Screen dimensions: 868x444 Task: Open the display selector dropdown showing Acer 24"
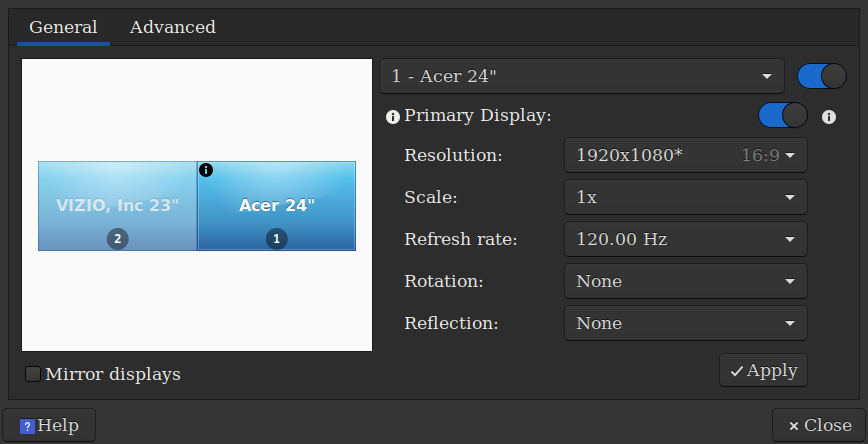582,76
